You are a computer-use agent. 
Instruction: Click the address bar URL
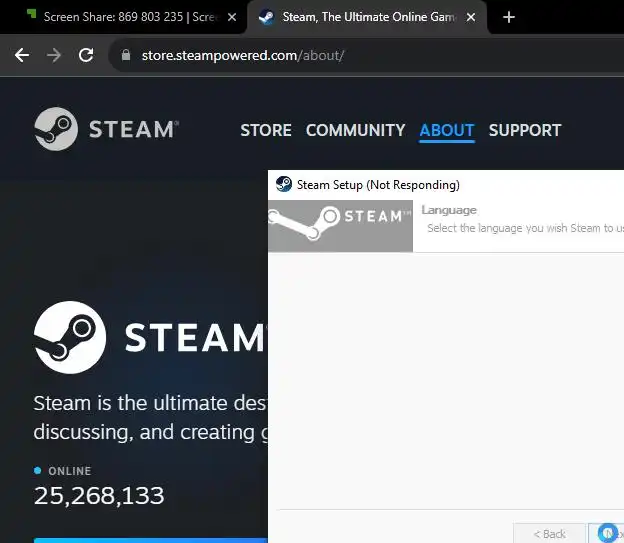click(243, 55)
